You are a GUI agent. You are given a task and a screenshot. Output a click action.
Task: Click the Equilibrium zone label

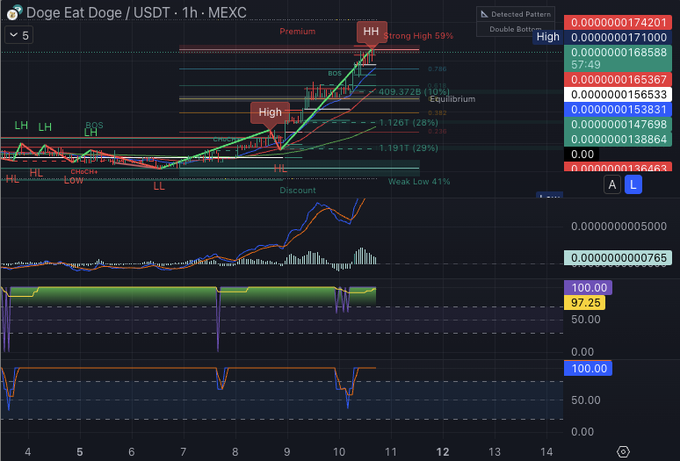452,99
